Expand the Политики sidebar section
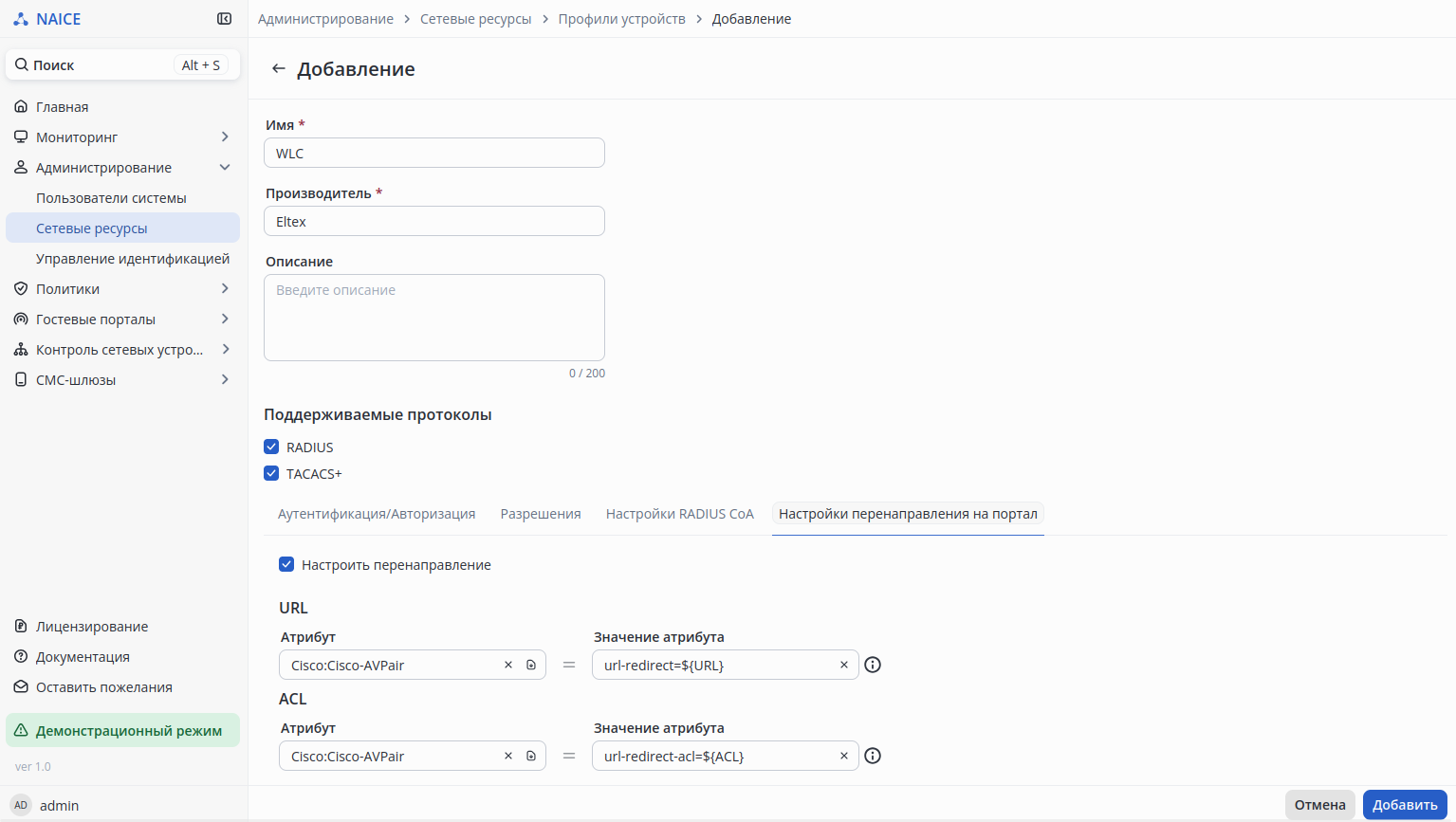Screen dimensions: 1456x822 (x=225, y=289)
